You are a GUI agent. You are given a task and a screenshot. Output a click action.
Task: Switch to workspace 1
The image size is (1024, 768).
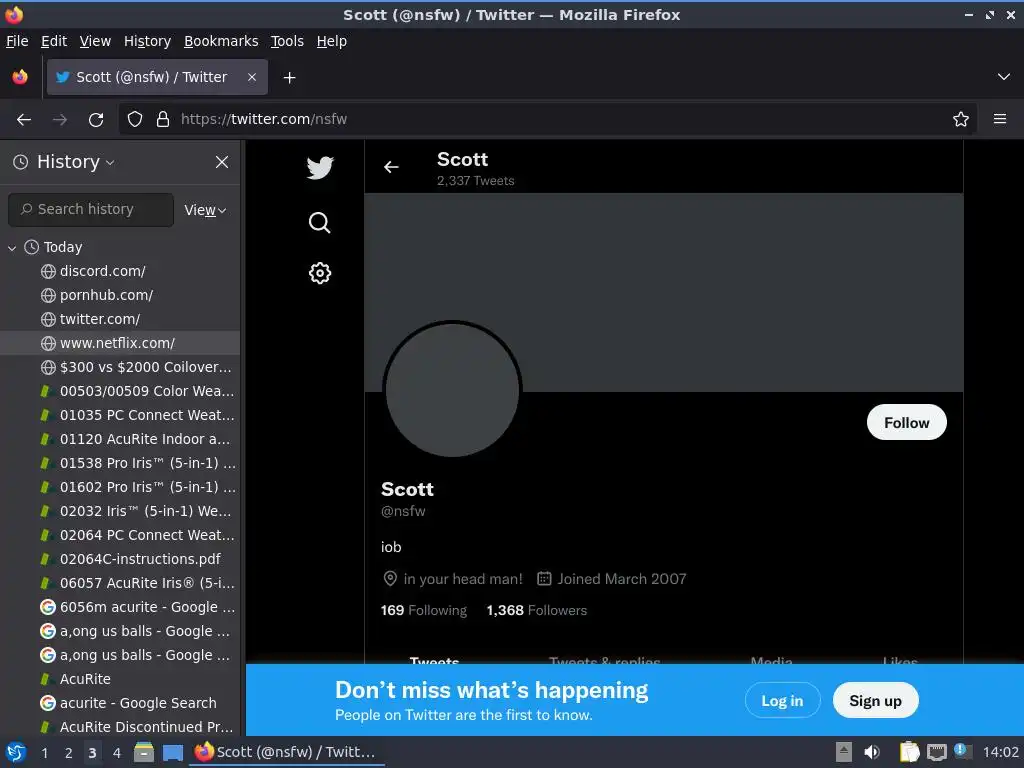pyautogui.click(x=44, y=753)
